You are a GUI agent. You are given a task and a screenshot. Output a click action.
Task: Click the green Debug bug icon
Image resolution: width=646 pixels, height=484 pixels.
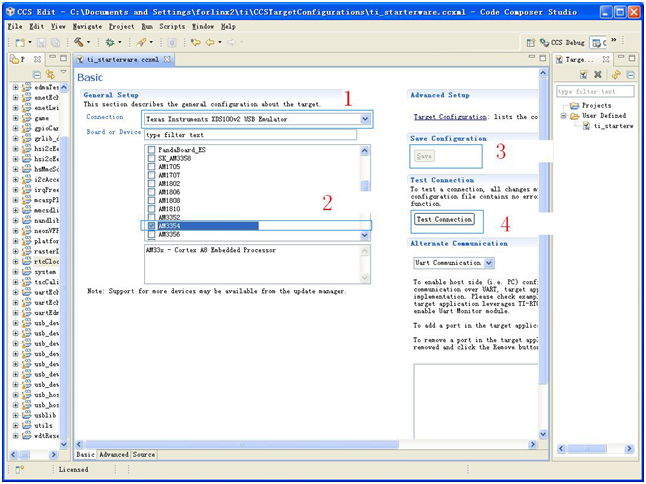pyautogui.click(x=110, y=42)
